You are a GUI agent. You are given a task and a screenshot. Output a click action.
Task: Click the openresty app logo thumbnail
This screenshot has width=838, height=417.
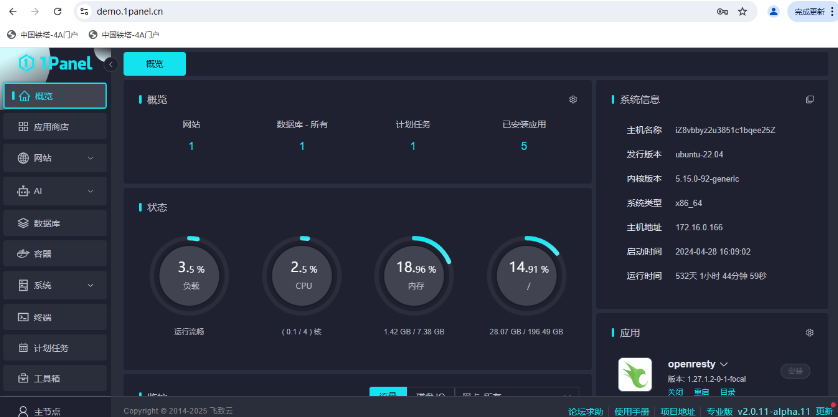click(x=635, y=374)
